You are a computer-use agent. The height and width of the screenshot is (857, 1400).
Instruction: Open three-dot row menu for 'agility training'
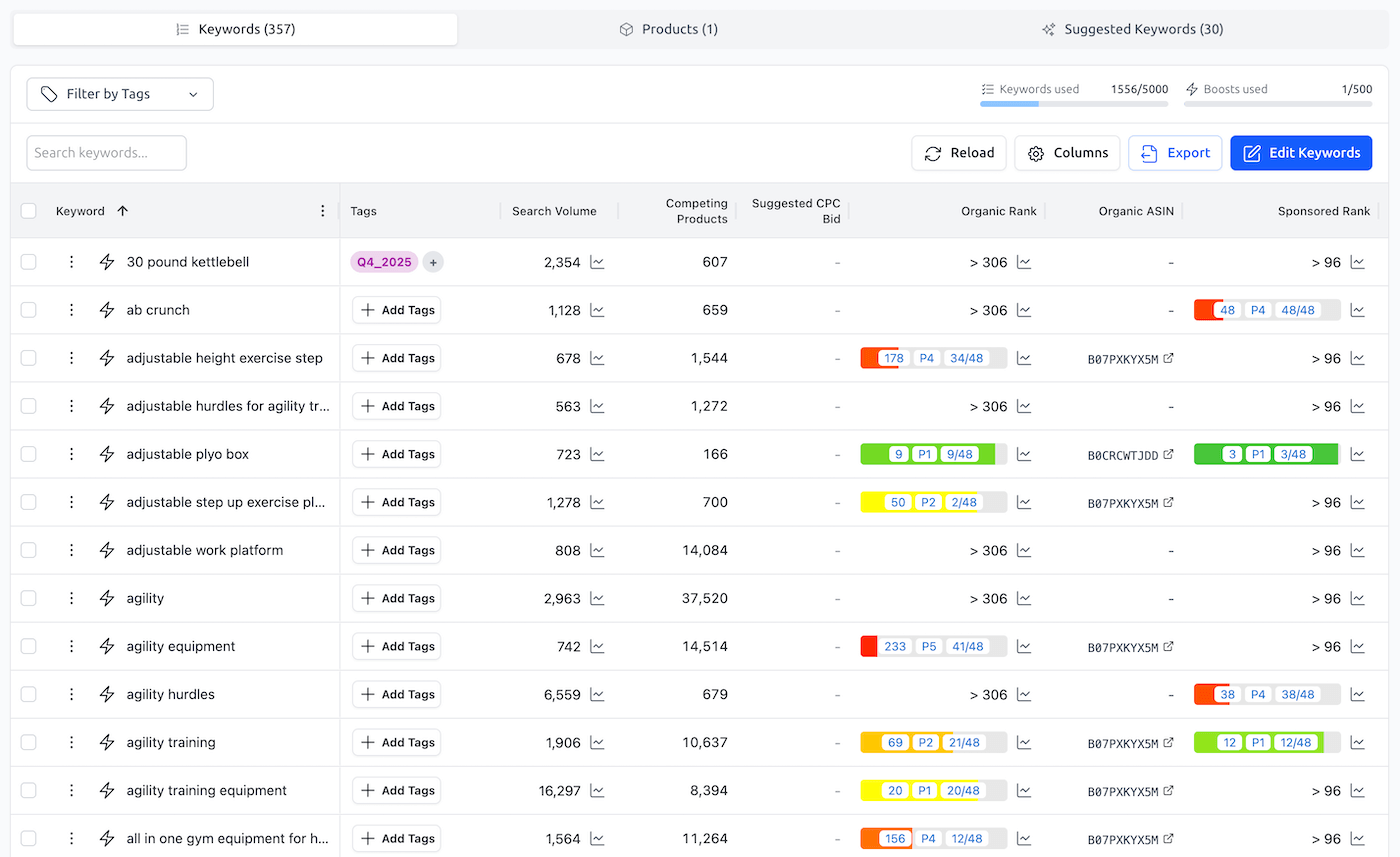coord(71,742)
